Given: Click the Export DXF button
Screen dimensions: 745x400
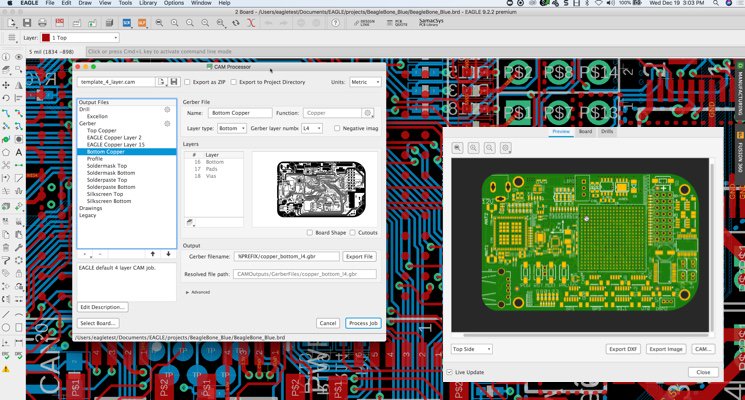Looking at the screenshot, I should [623, 349].
